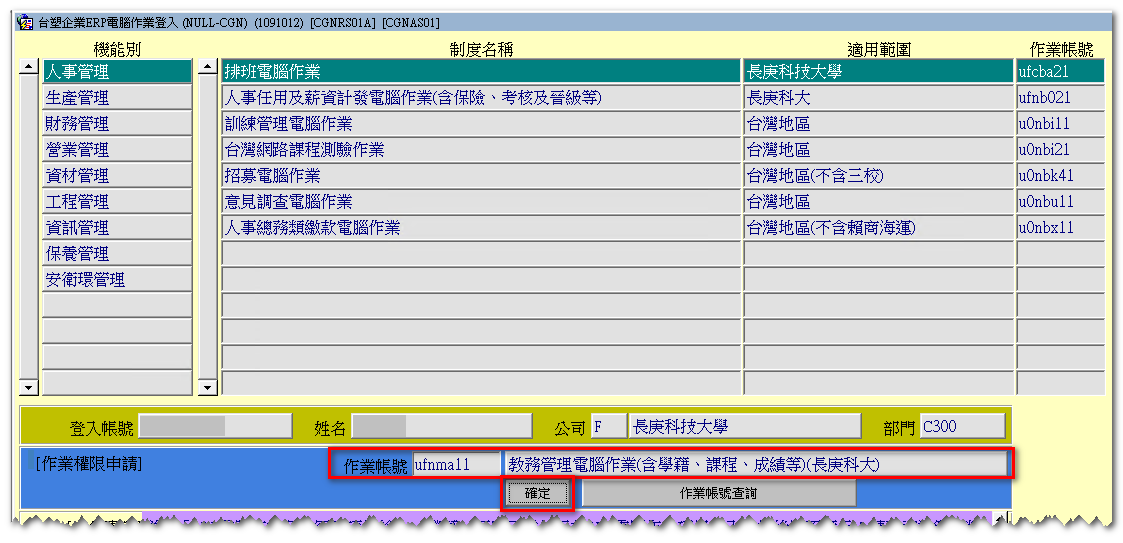Select 台灣網路課程測驗作業
Screen dimensions: 1123x543
(481, 150)
